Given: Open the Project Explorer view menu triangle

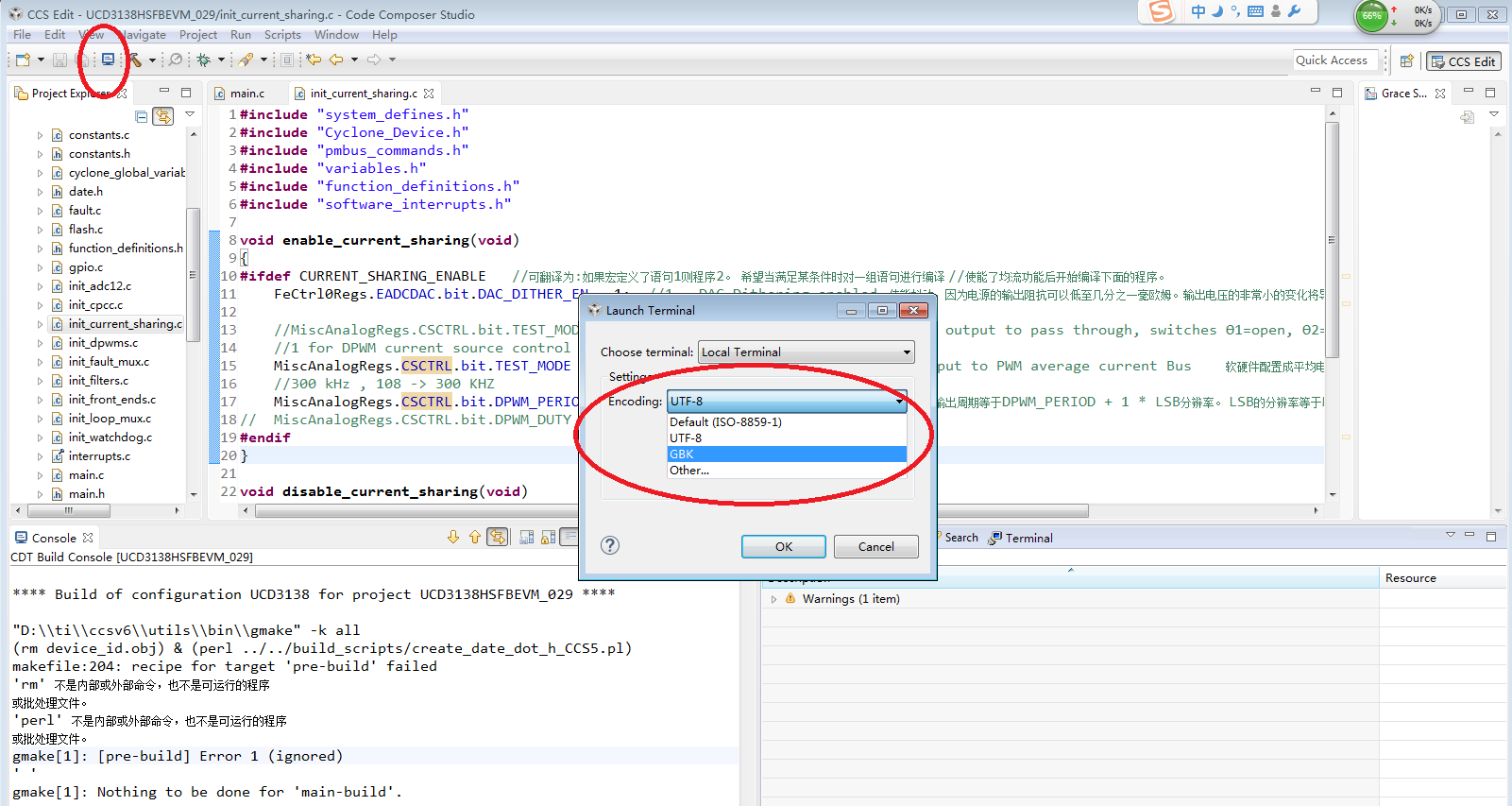Looking at the screenshot, I should coord(190,114).
